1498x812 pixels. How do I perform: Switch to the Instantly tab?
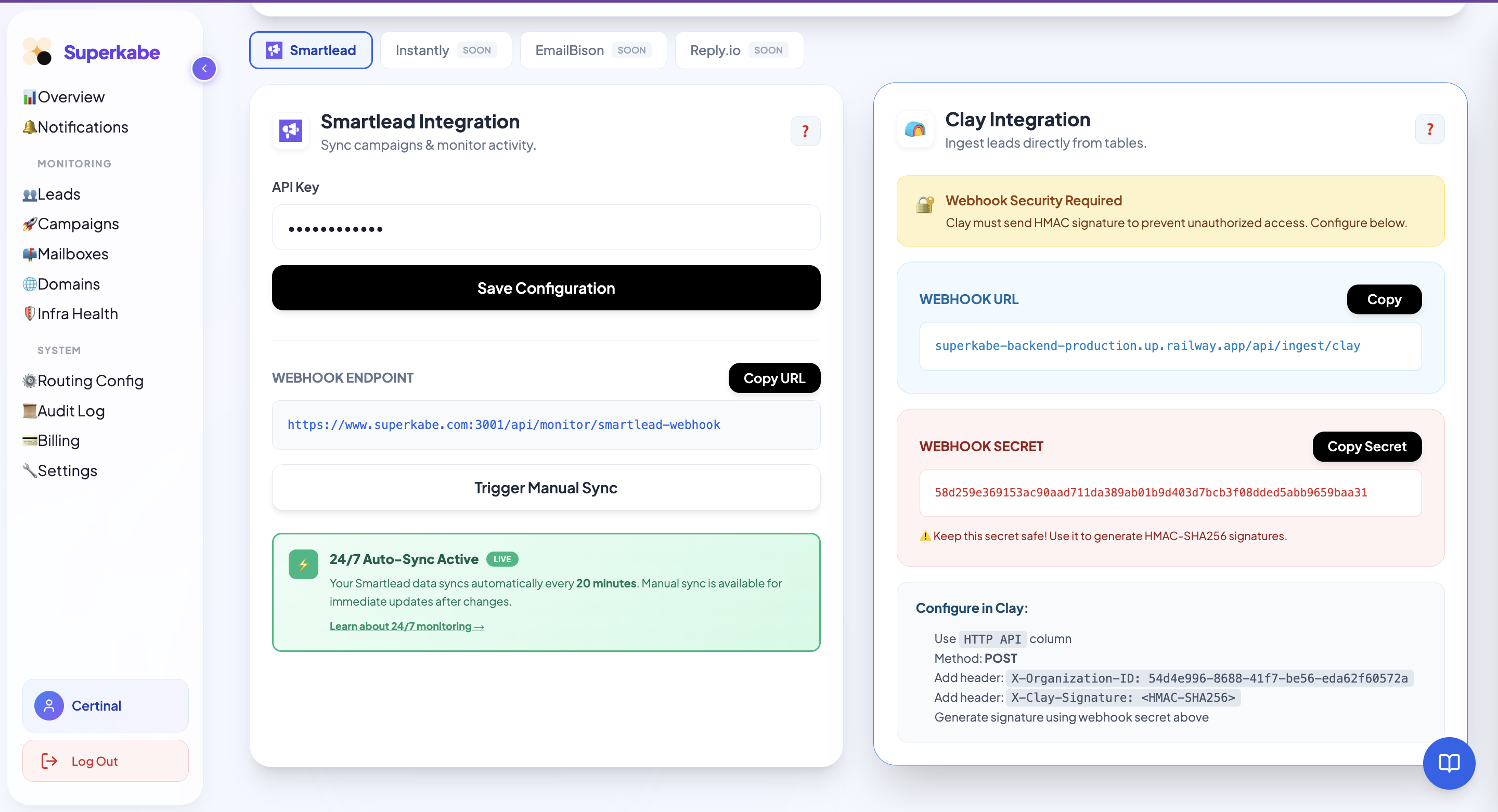tap(445, 50)
